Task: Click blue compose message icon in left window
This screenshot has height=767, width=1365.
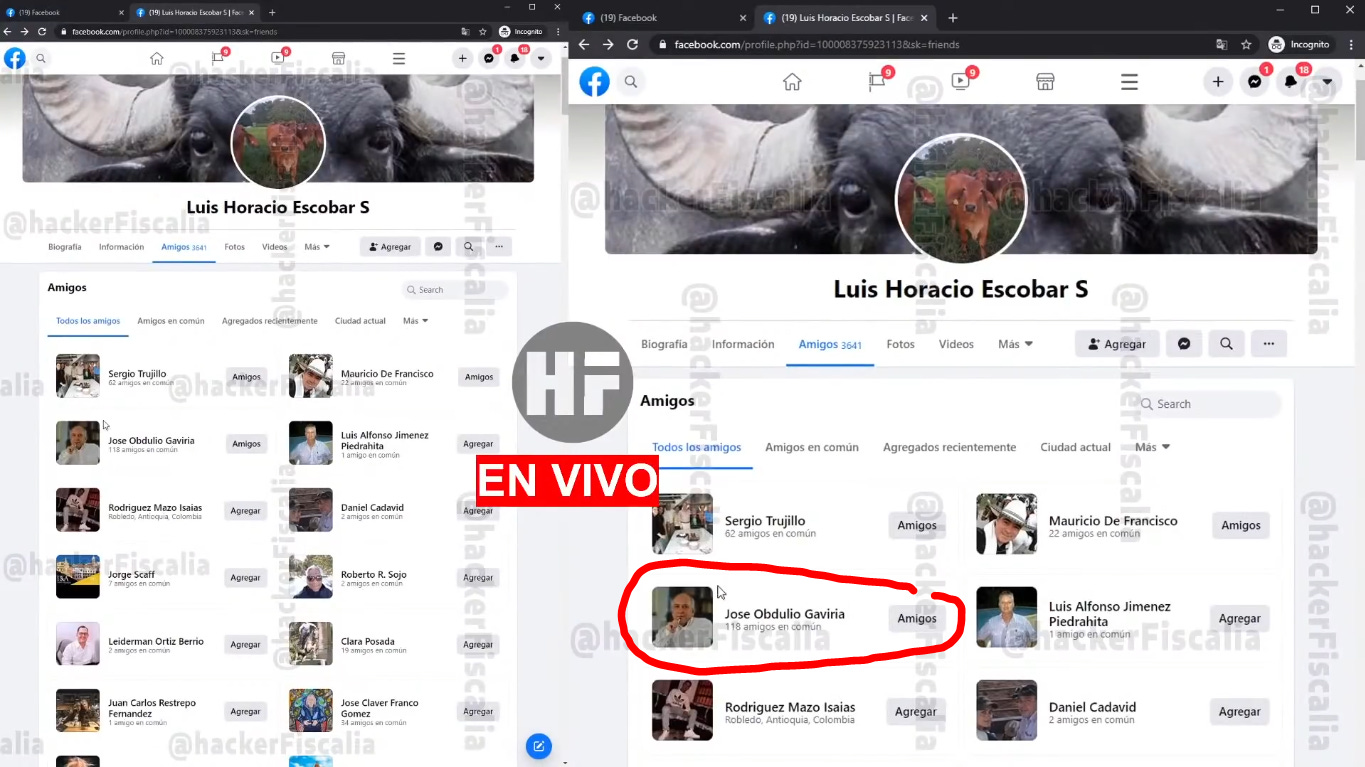Action: click(538, 746)
